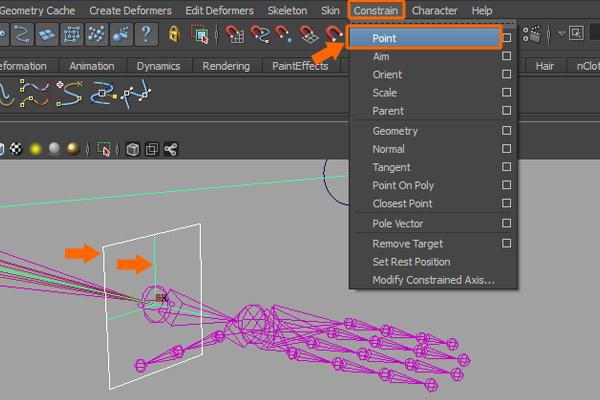Expand the dropdown arrow beside clapperboard icon
The width and height of the screenshot is (600, 400).
(561, 35)
